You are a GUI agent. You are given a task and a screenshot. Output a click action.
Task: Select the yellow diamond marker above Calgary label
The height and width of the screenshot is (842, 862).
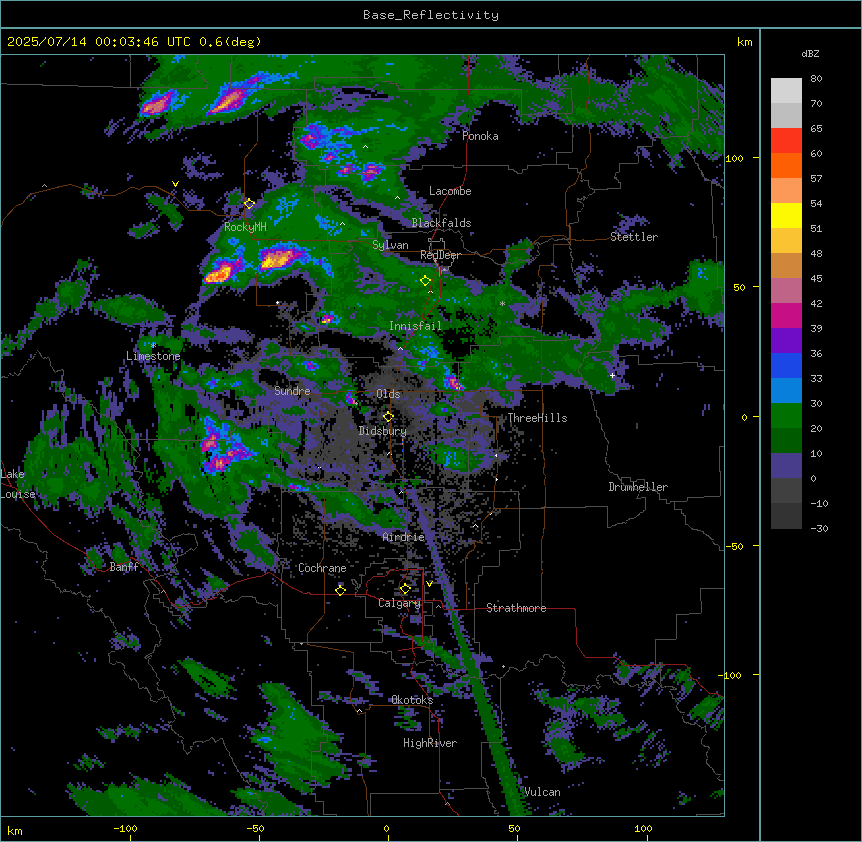point(405,589)
